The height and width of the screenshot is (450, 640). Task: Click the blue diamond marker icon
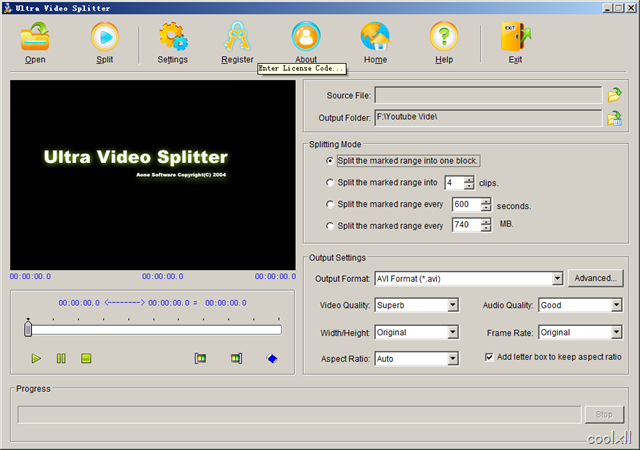(x=272, y=359)
